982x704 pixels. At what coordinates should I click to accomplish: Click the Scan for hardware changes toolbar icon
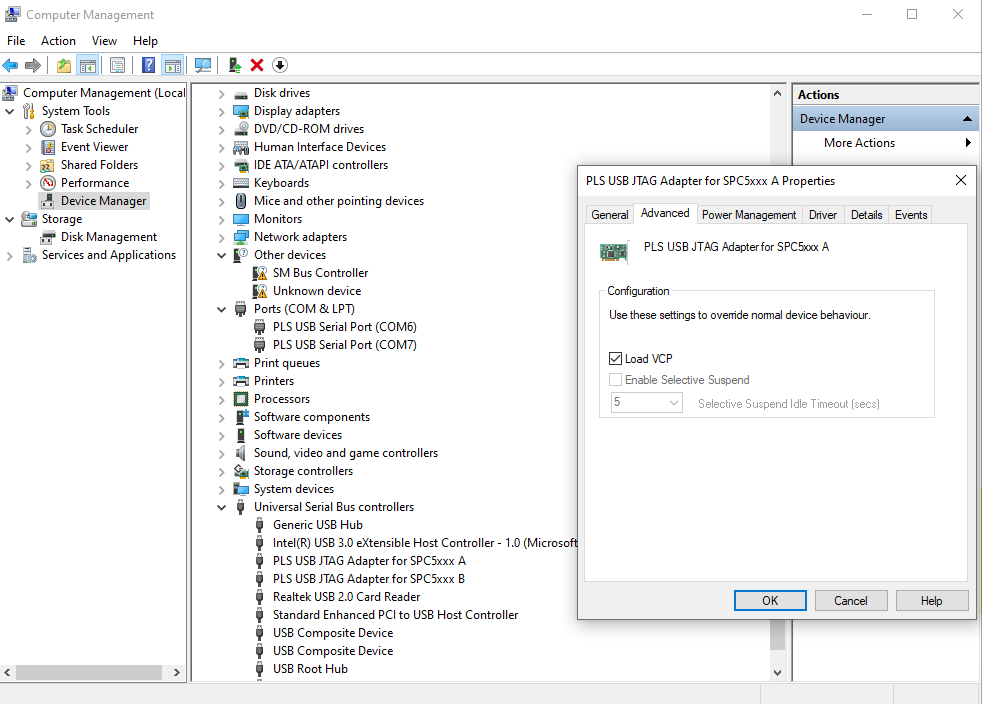[x=203, y=65]
